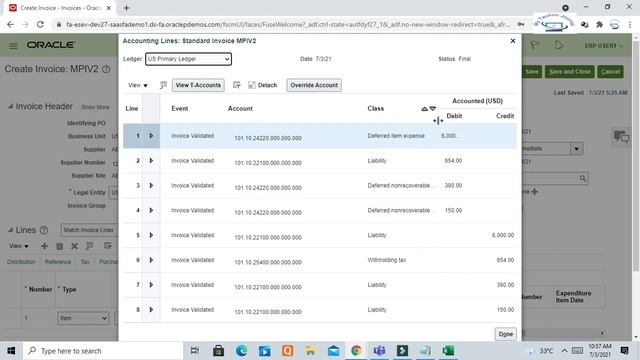
Task: Collapse the Invoice Header section
Action: [x=10, y=107]
